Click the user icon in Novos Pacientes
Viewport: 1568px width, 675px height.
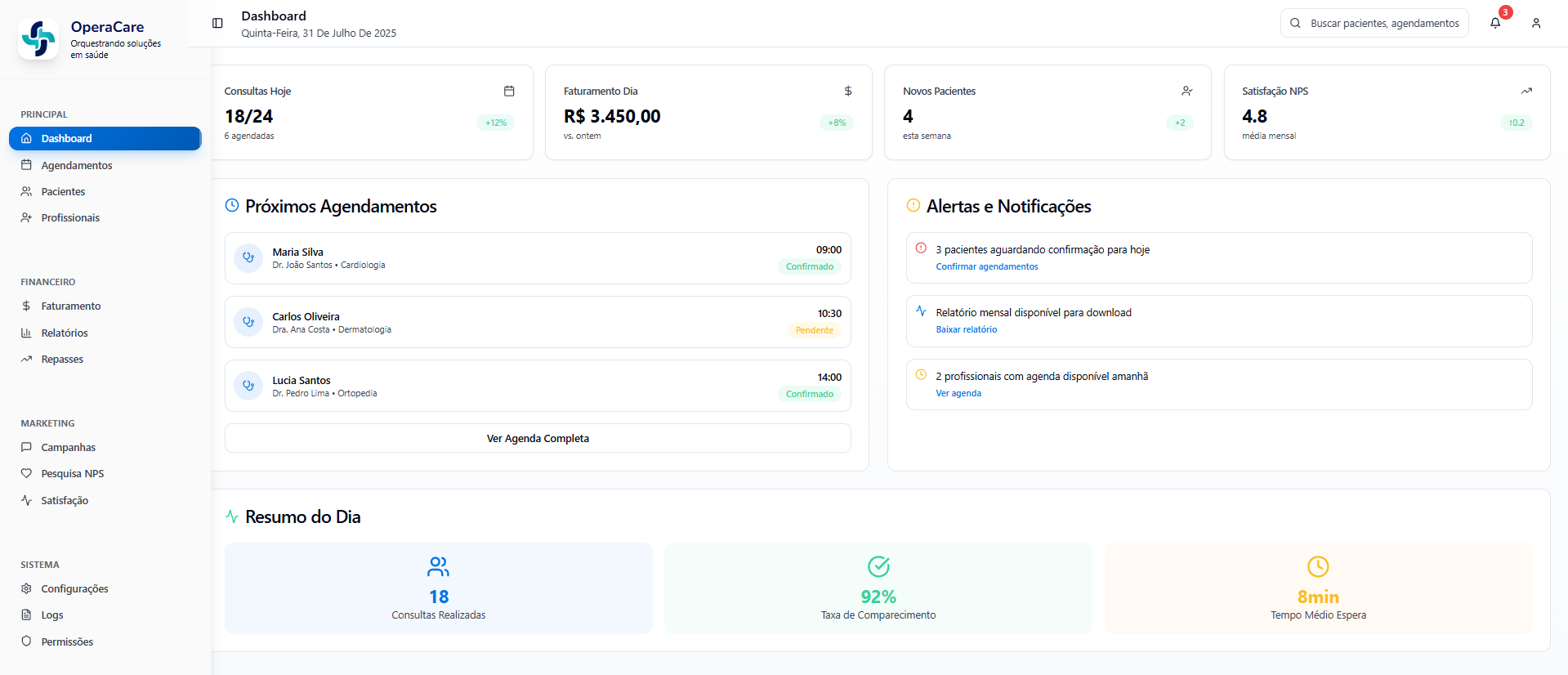pos(1187,91)
